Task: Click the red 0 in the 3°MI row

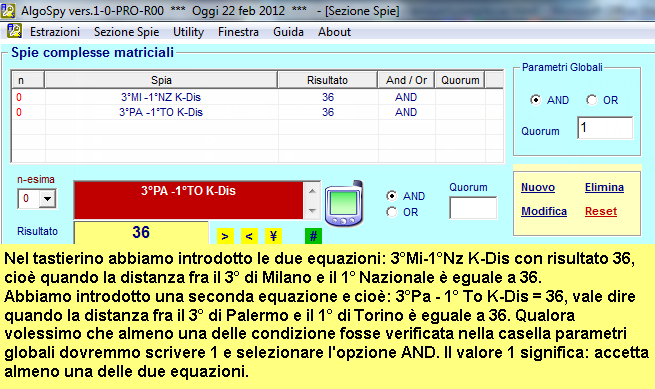Action: pos(19,97)
